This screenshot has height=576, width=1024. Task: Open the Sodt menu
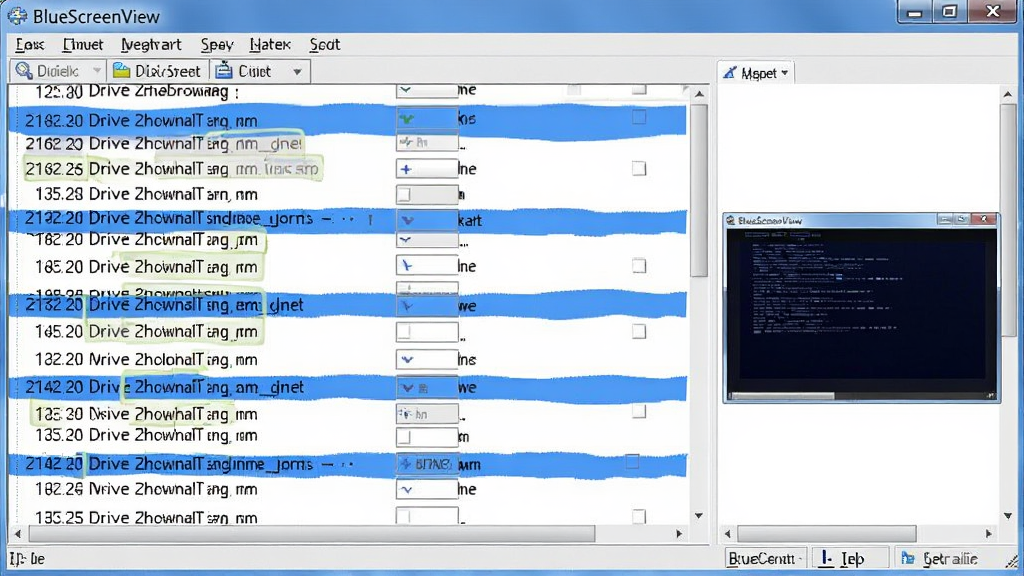[x=325, y=44]
